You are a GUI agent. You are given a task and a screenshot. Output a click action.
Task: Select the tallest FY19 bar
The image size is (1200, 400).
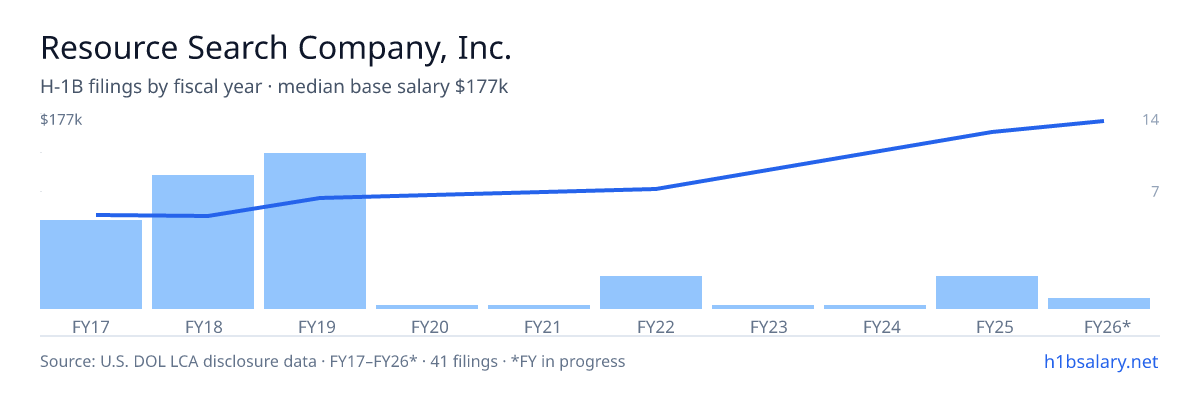[315, 231]
